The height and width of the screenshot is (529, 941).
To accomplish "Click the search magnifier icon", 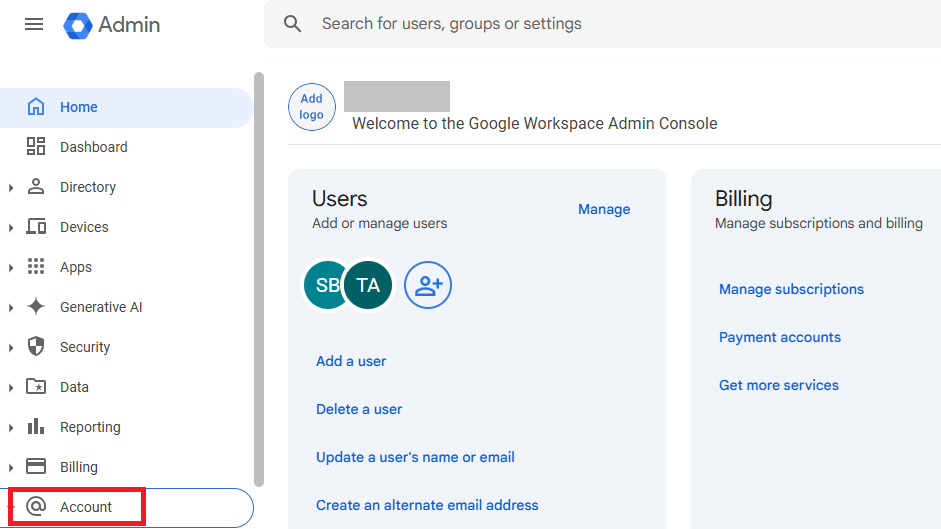I will pyautogui.click(x=292, y=24).
